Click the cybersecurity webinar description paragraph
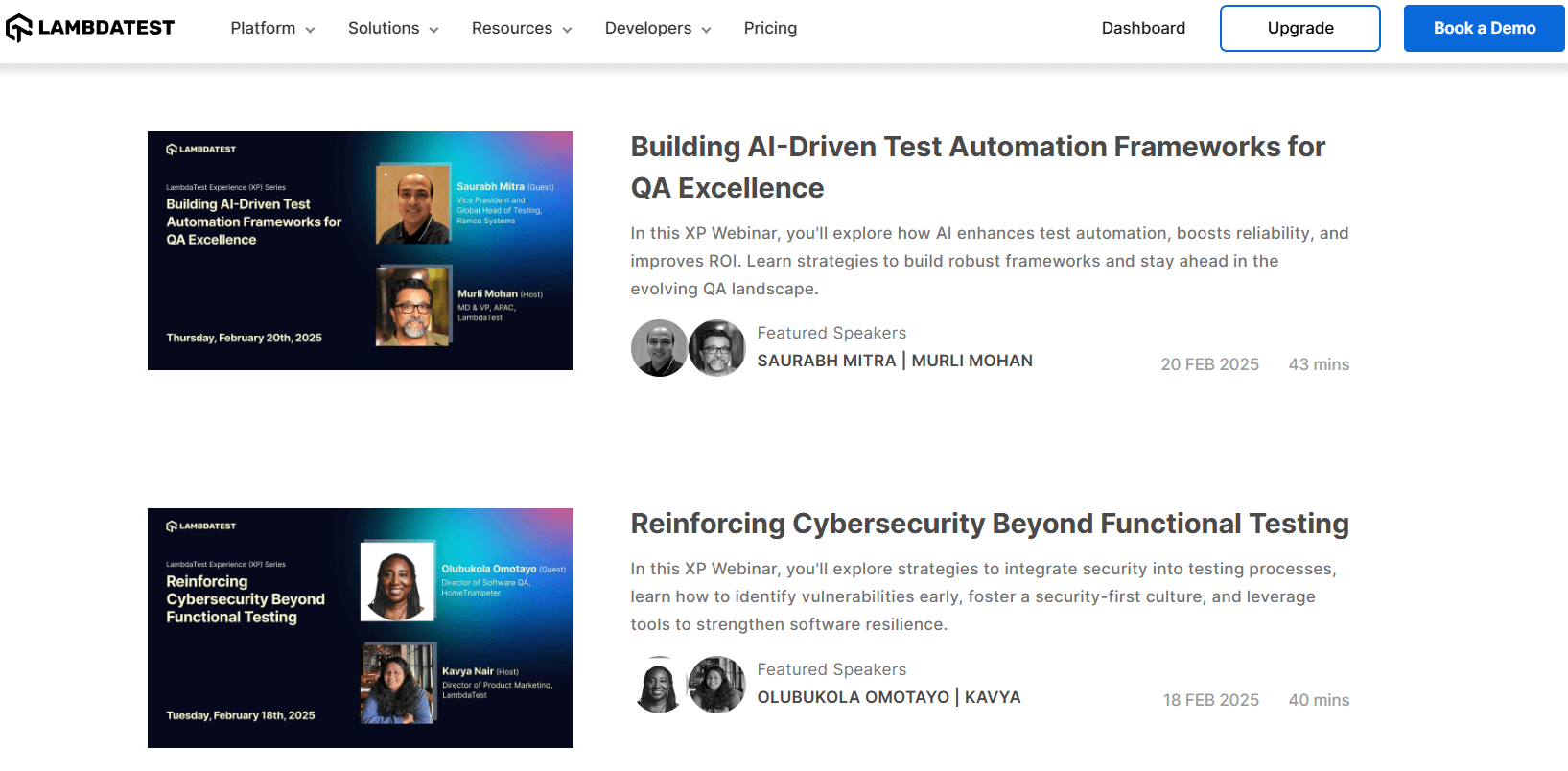The height and width of the screenshot is (771, 1568). tap(984, 596)
